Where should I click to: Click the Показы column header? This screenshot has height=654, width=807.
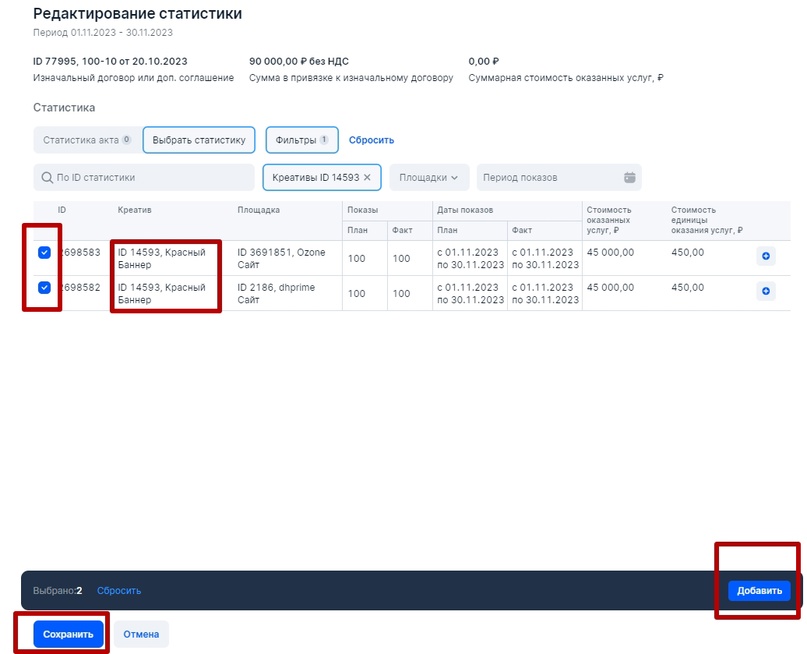362,210
